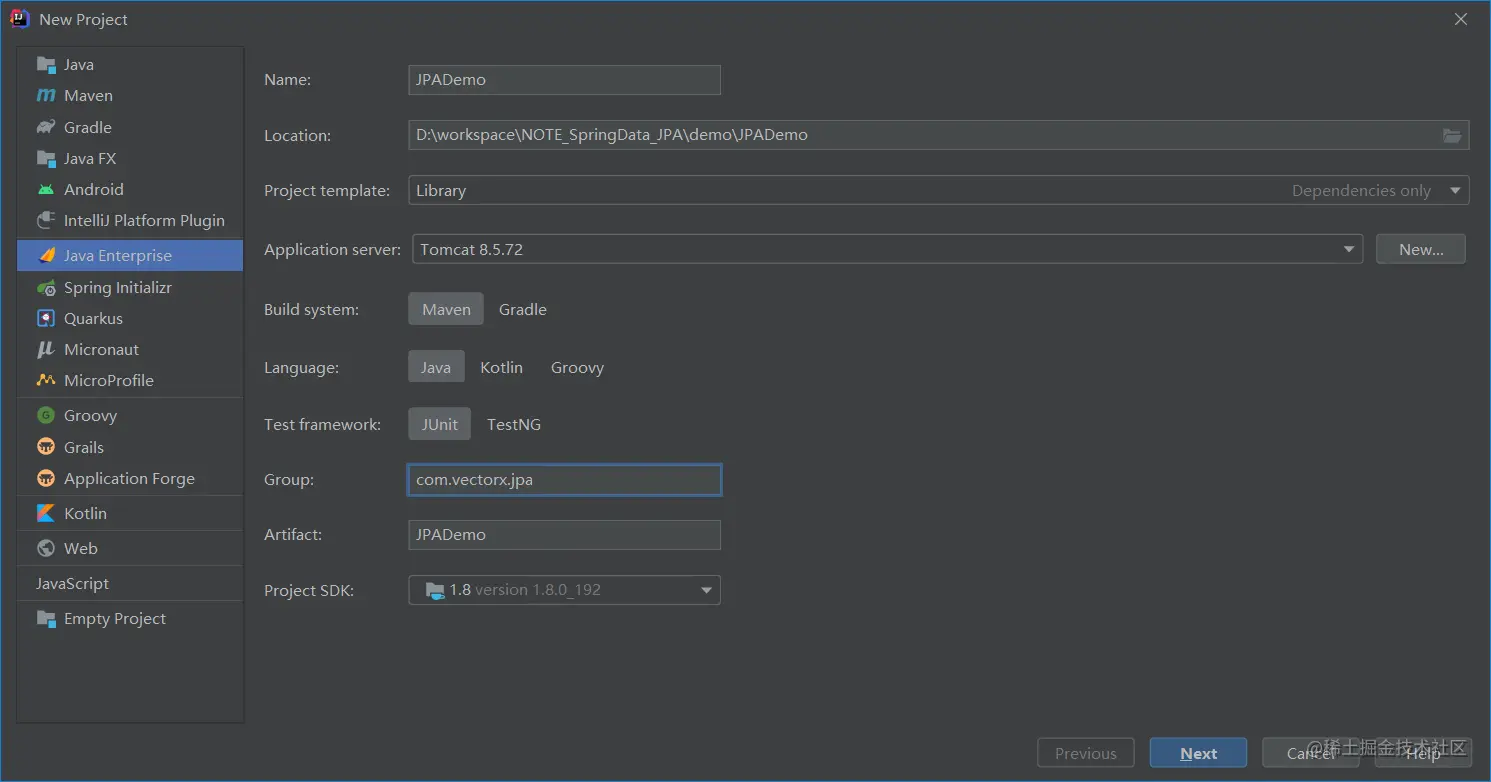The height and width of the screenshot is (782, 1491).
Task: Select Spring Initializr project type
Action: pos(130,287)
